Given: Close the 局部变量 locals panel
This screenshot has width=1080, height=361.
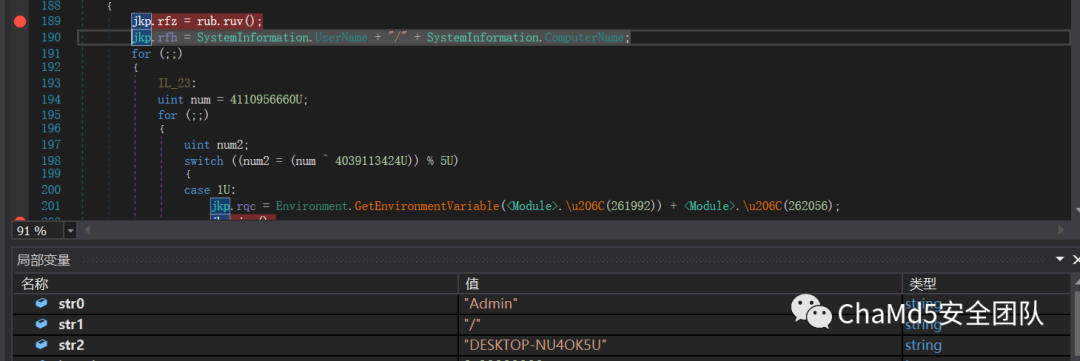Looking at the screenshot, I should pyautogui.click(x=1077, y=259).
